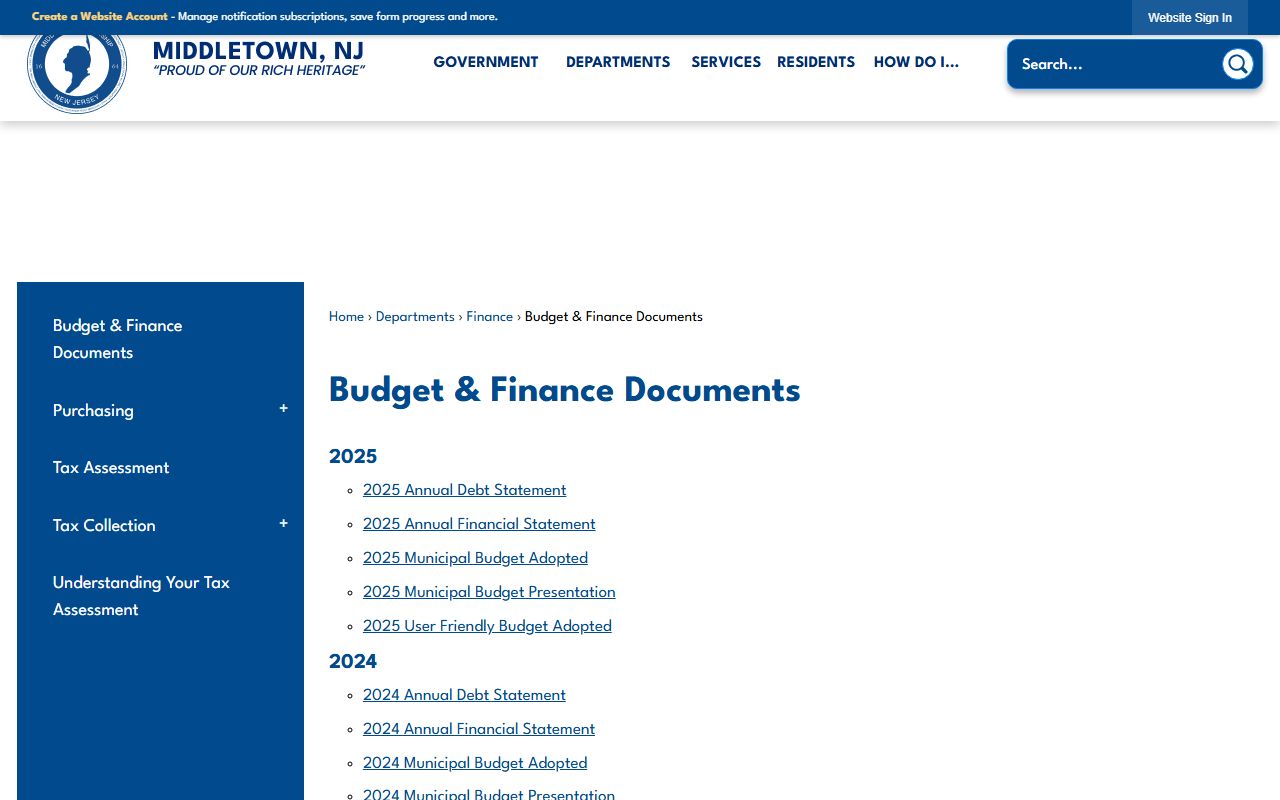
Task: Click the Website Sign In button
Action: pos(1190,18)
